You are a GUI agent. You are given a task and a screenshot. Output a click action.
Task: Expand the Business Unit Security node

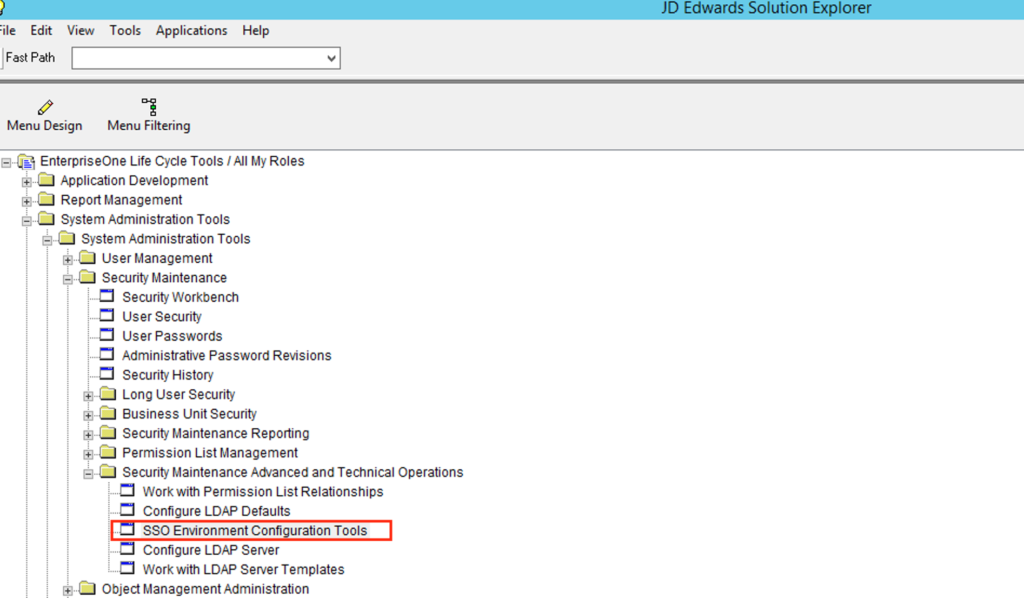88,415
